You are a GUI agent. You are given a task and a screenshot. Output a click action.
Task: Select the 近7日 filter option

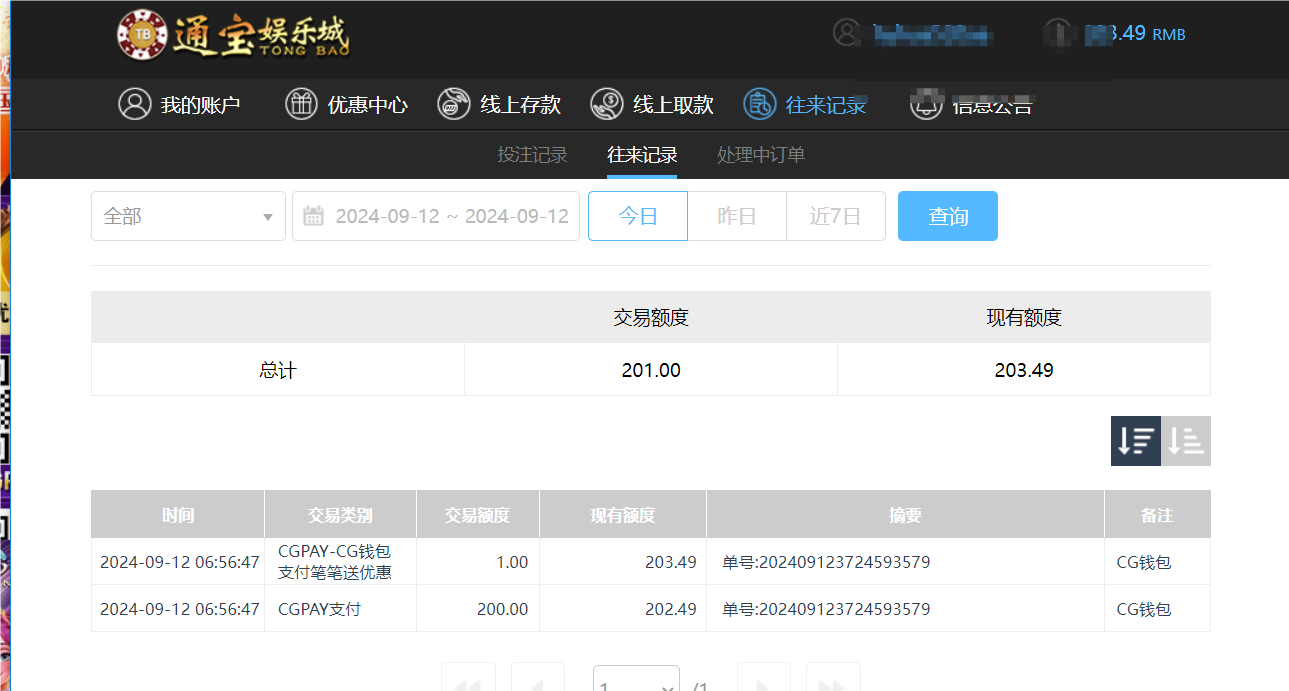coord(835,216)
